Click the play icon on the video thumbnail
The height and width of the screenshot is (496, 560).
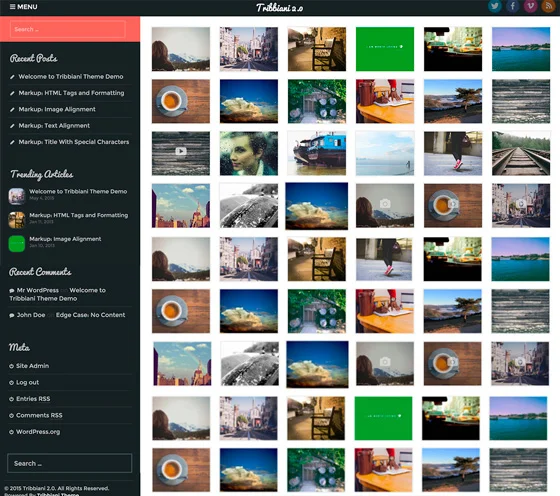(181, 151)
